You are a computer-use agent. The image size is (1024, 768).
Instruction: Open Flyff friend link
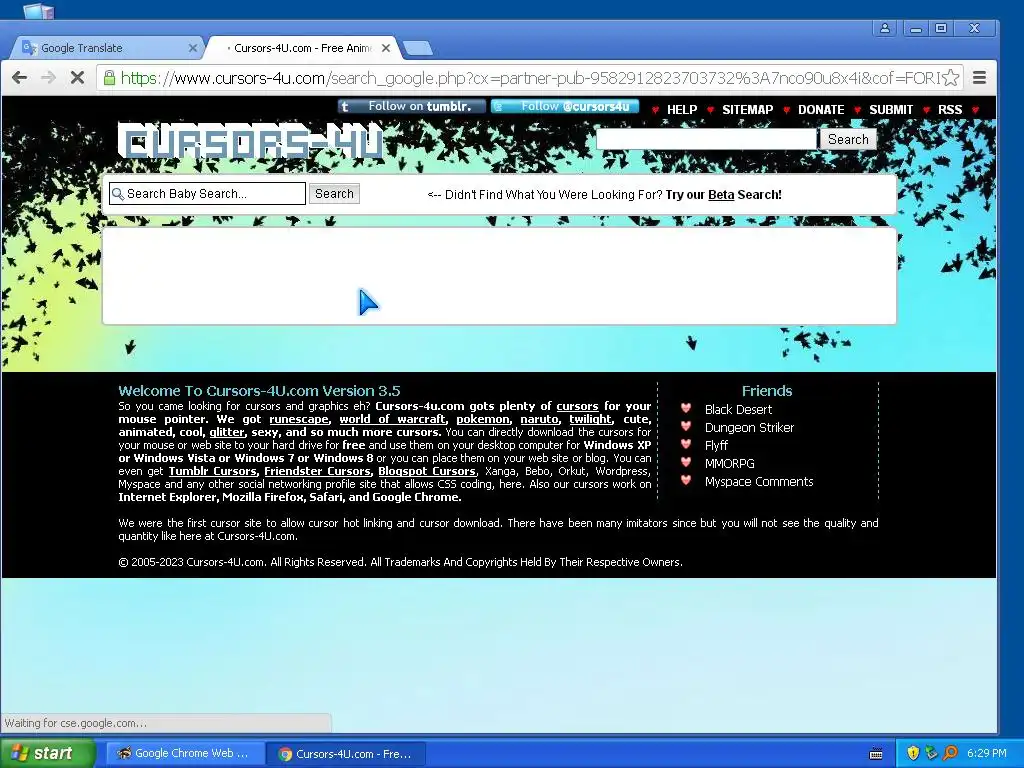[x=716, y=445]
